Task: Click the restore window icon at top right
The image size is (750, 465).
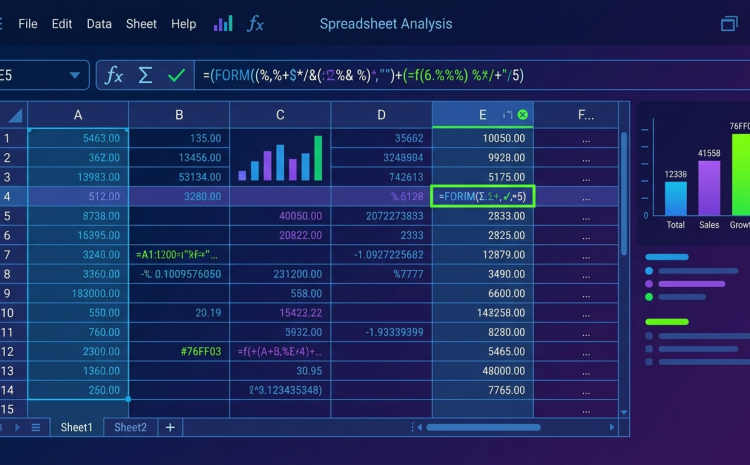Action: tap(729, 23)
